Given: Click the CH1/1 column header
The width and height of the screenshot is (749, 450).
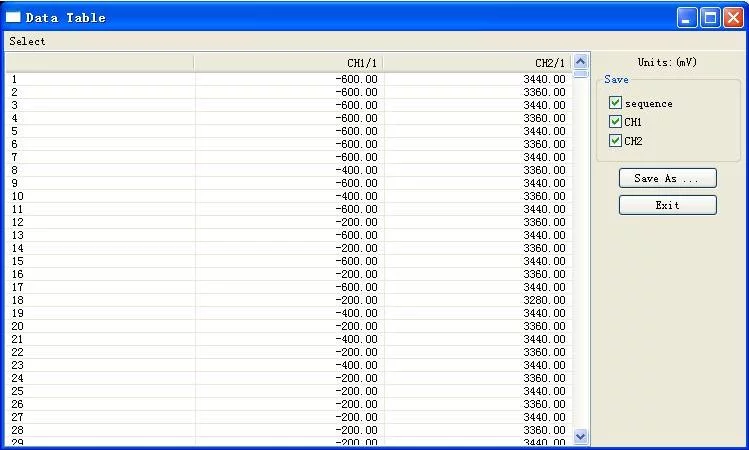Looking at the screenshot, I should click(289, 63).
